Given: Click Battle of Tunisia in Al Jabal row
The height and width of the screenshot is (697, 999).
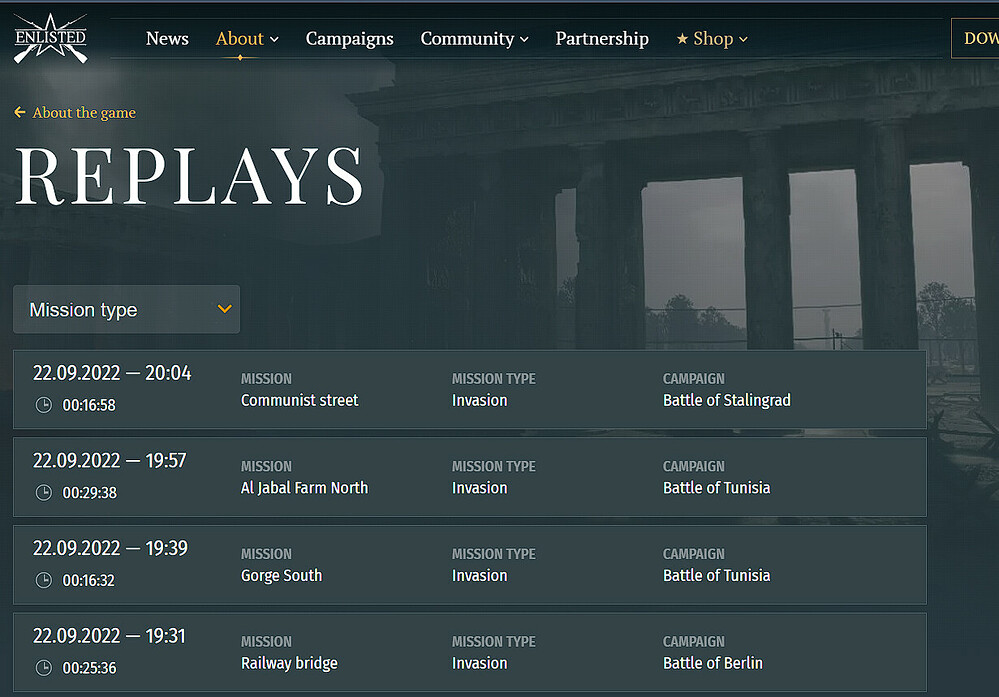Looking at the screenshot, I should click(717, 488).
